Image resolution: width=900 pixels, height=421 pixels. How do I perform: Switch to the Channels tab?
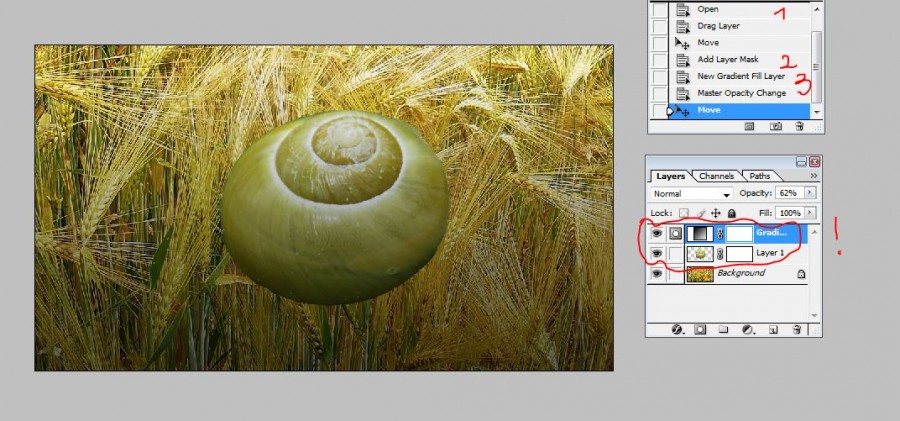coord(716,176)
